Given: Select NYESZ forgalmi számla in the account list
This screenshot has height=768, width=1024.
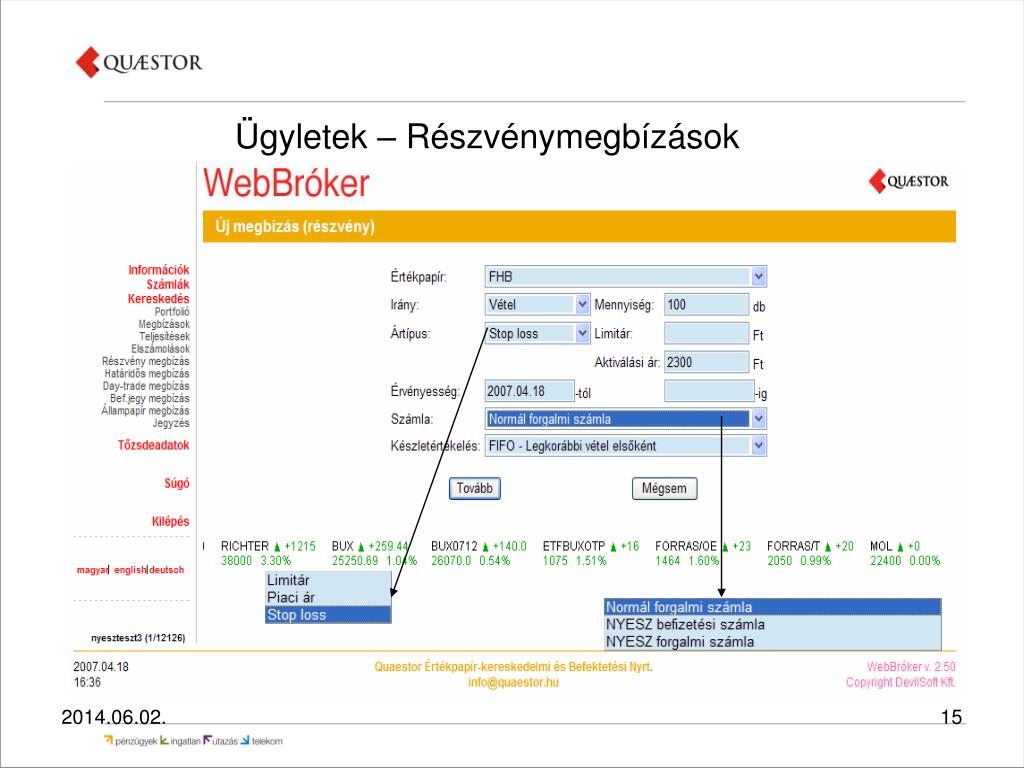Looking at the screenshot, I should point(773,641).
